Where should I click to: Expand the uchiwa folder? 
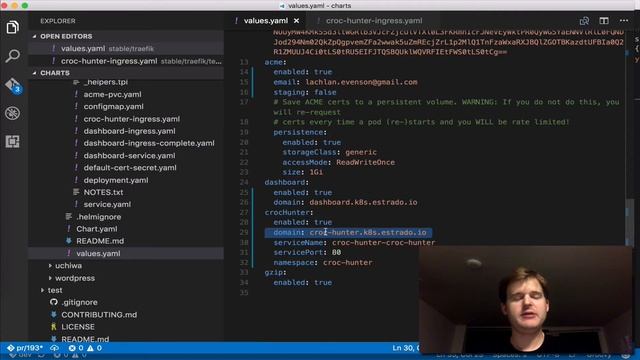click(x=68, y=266)
